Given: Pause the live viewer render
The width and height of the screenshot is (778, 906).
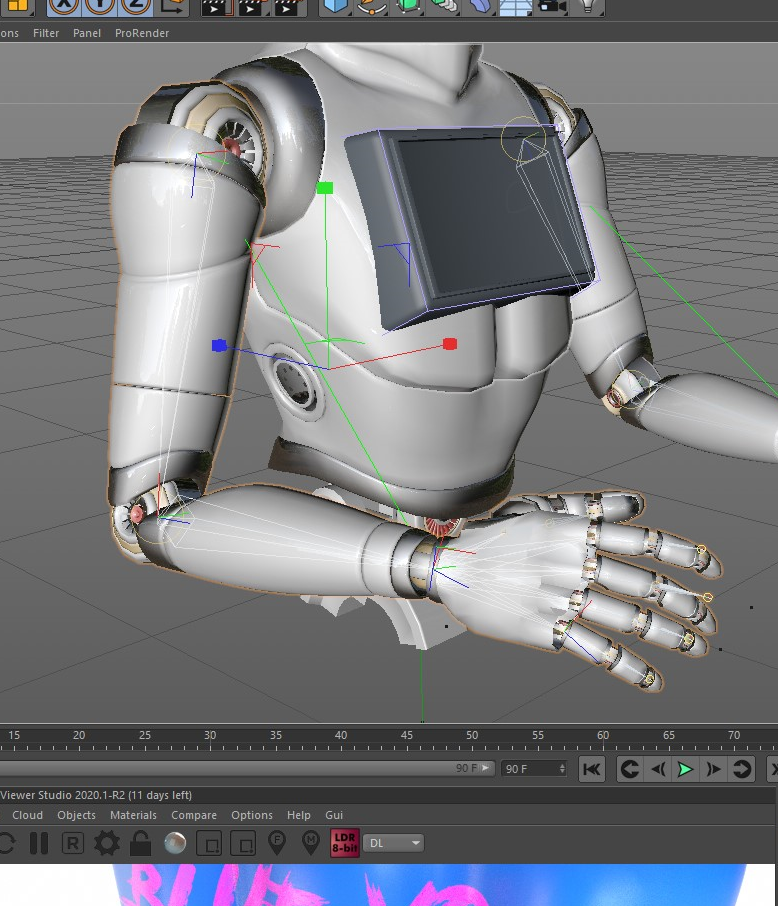Looking at the screenshot, I should (39, 843).
